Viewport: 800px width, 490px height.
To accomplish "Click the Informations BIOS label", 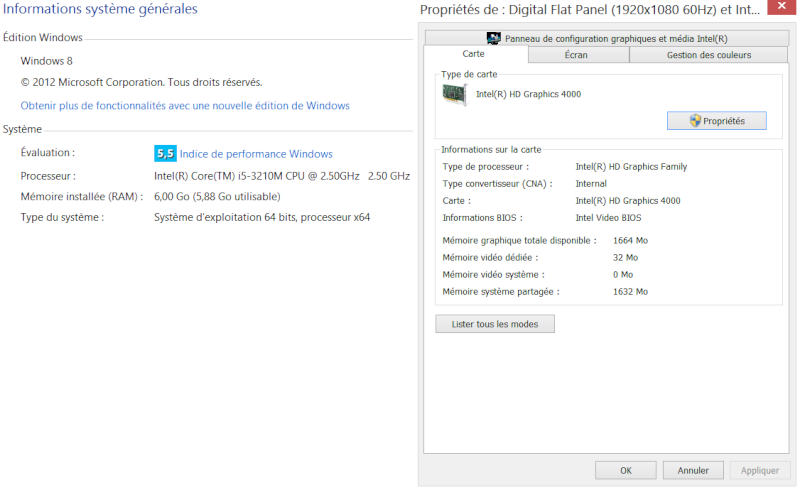I will click(482, 218).
